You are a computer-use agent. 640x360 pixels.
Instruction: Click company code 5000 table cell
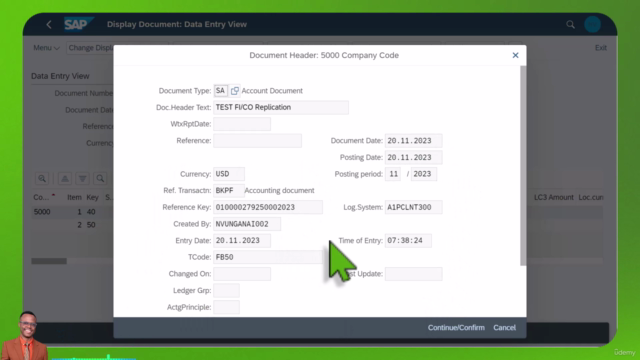42,212
